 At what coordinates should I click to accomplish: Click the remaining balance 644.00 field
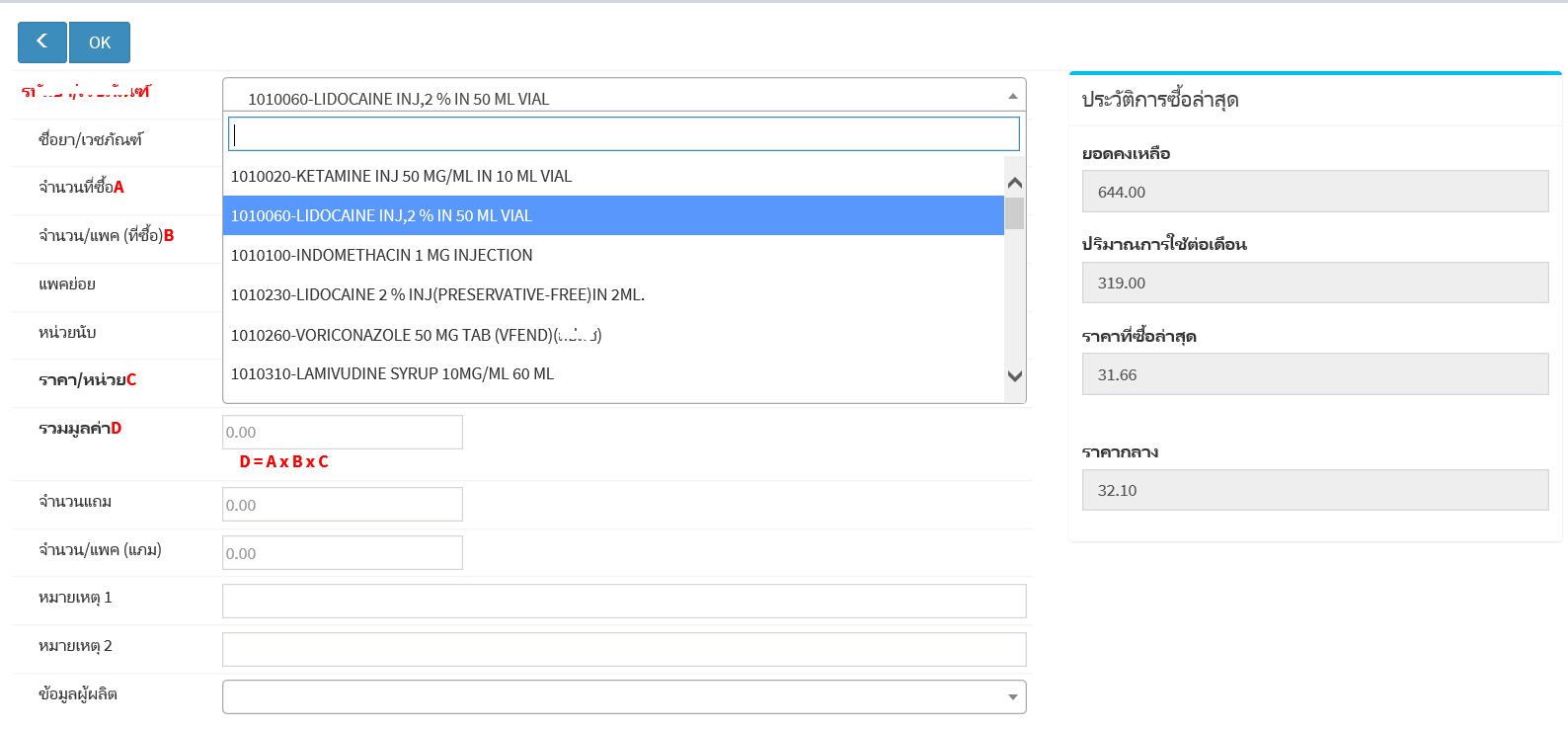(x=1314, y=192)
